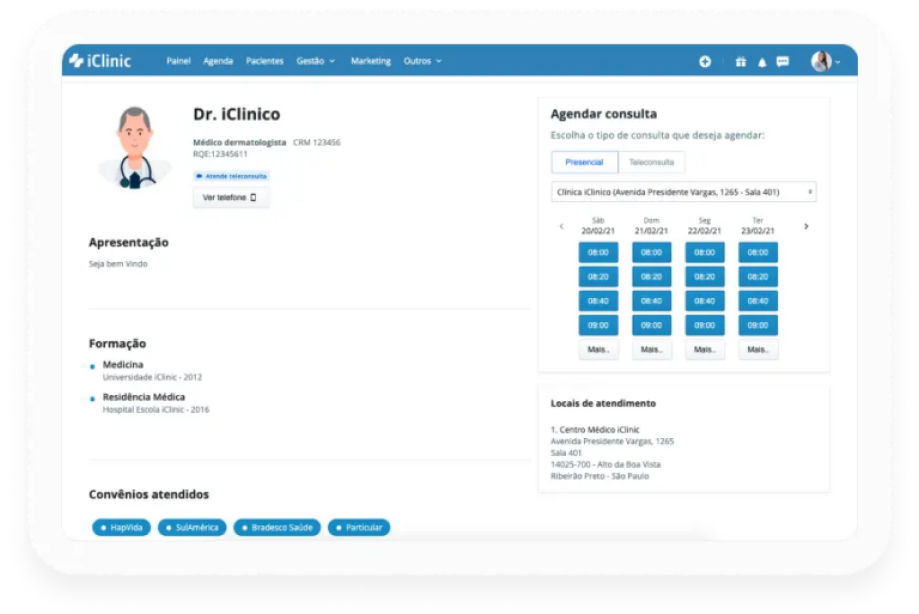This screenshot has height=614, width=919.
Task: Switch to Teleconsulta consultation type
Action: point(651,162)
